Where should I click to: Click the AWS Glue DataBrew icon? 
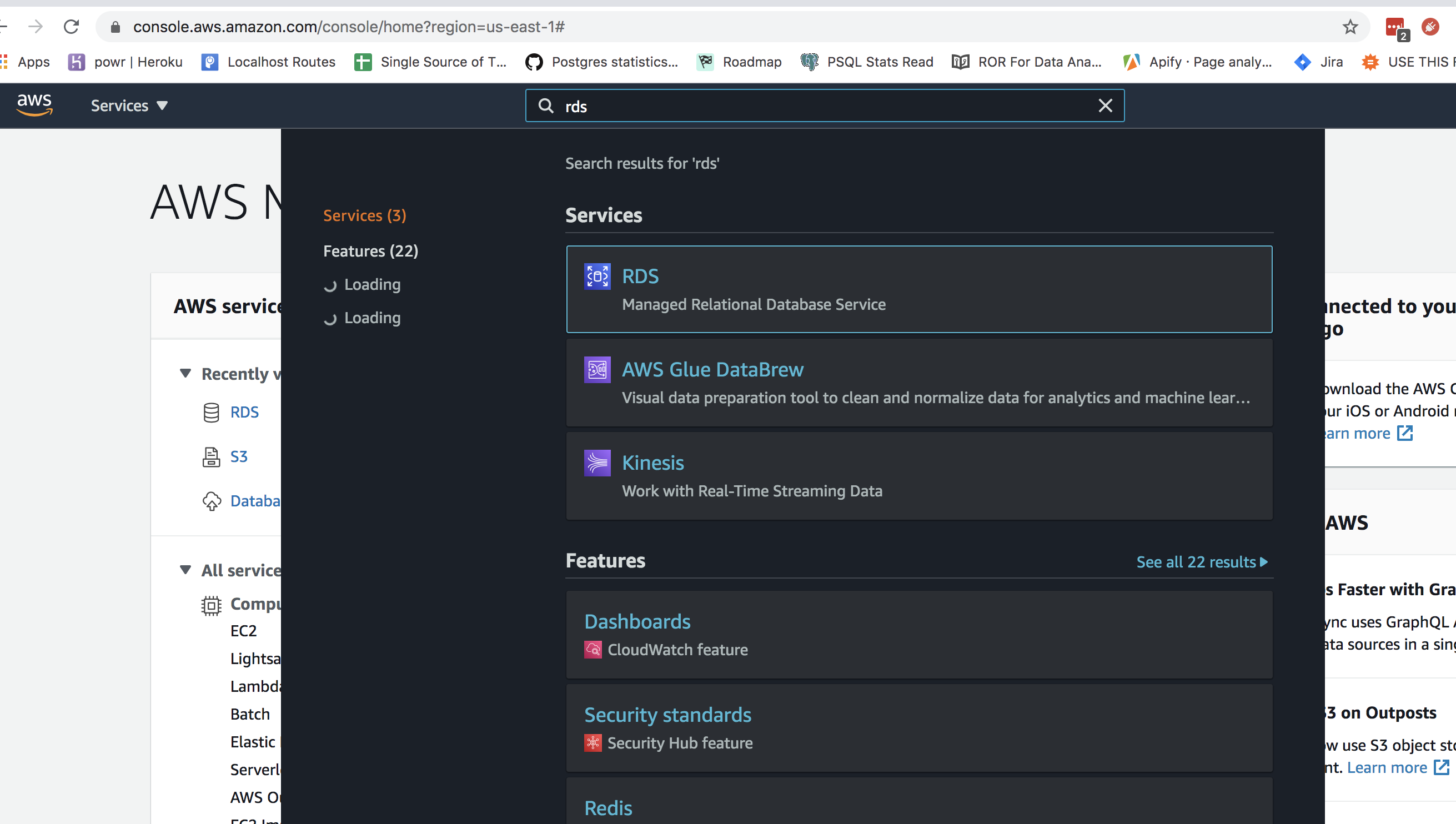click(x=597, y=370)
